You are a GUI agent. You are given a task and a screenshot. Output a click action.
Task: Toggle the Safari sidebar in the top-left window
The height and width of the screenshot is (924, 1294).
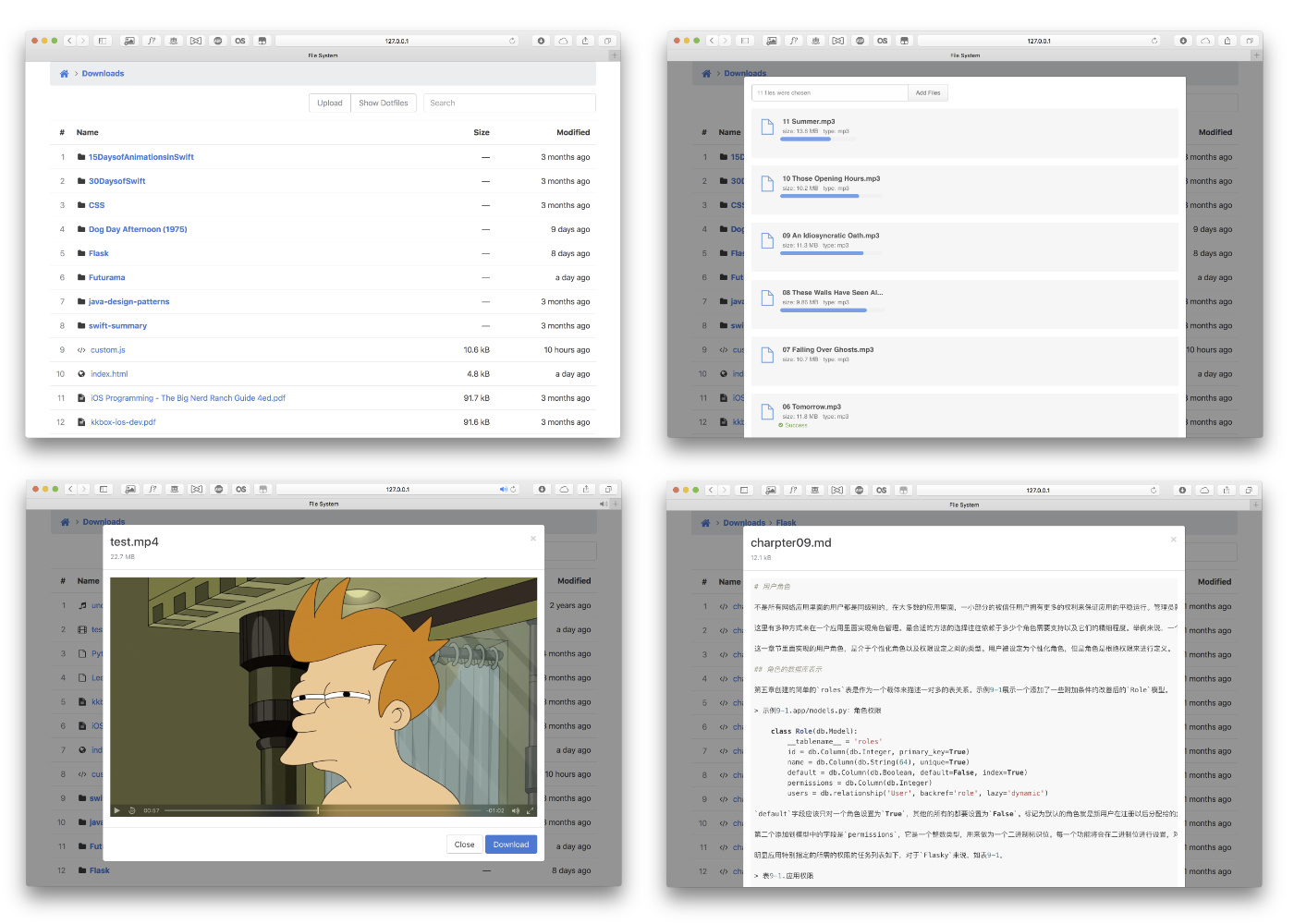click(x=103, y=41)
